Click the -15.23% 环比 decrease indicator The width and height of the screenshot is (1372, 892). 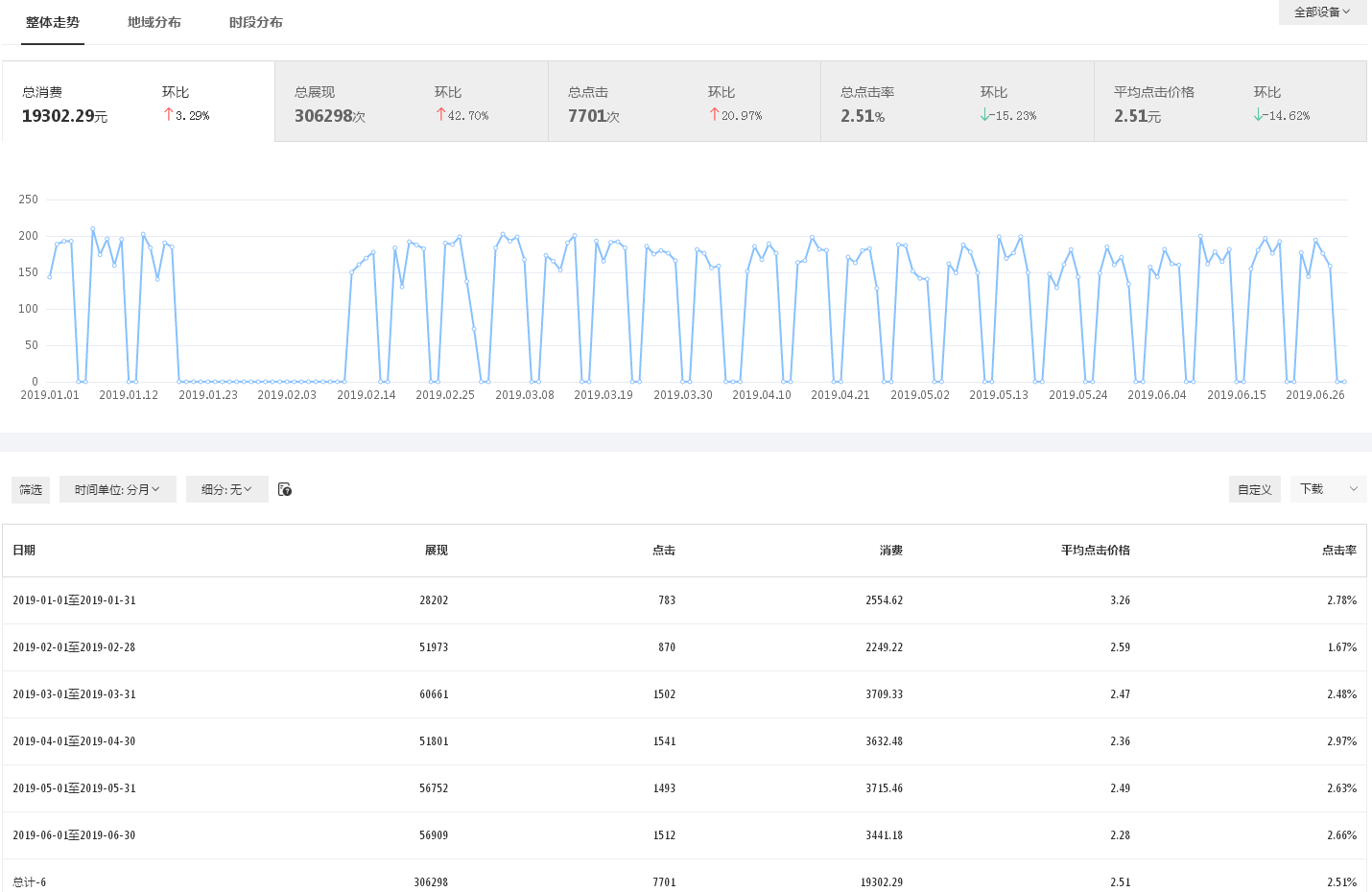(1008, 115)
